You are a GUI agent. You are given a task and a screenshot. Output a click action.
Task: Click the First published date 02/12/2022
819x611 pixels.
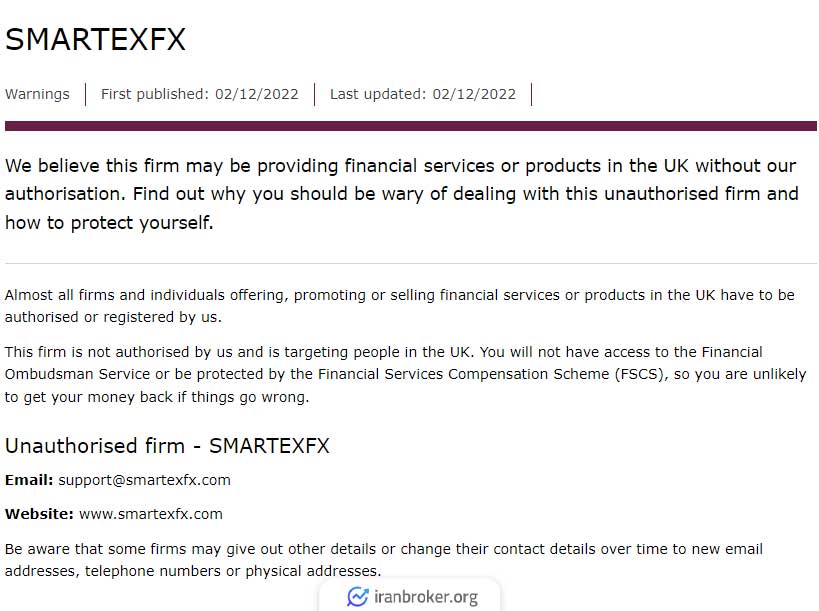pos(256,94)
